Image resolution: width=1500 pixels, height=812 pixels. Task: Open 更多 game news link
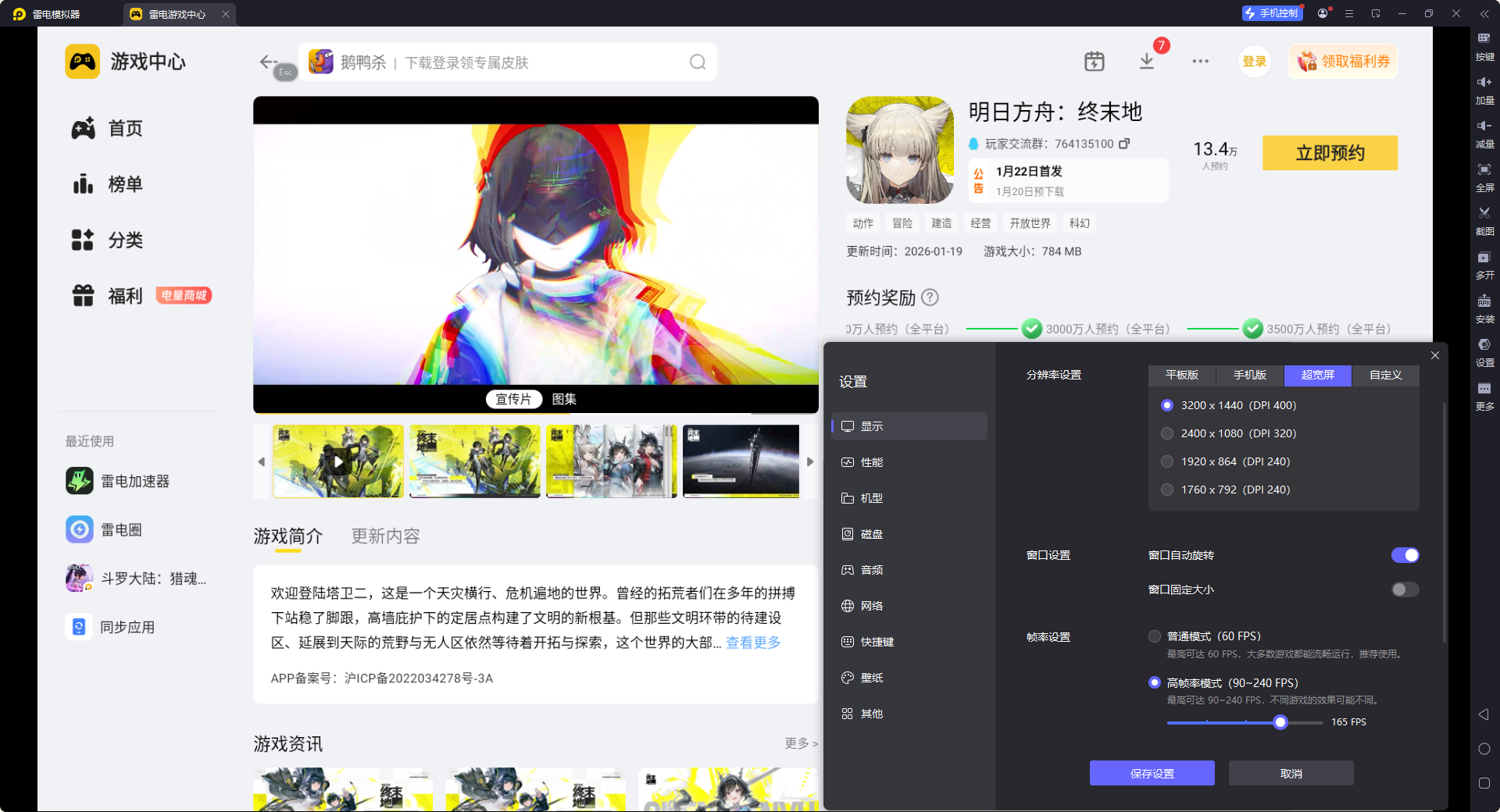click(x=801, y=743)
